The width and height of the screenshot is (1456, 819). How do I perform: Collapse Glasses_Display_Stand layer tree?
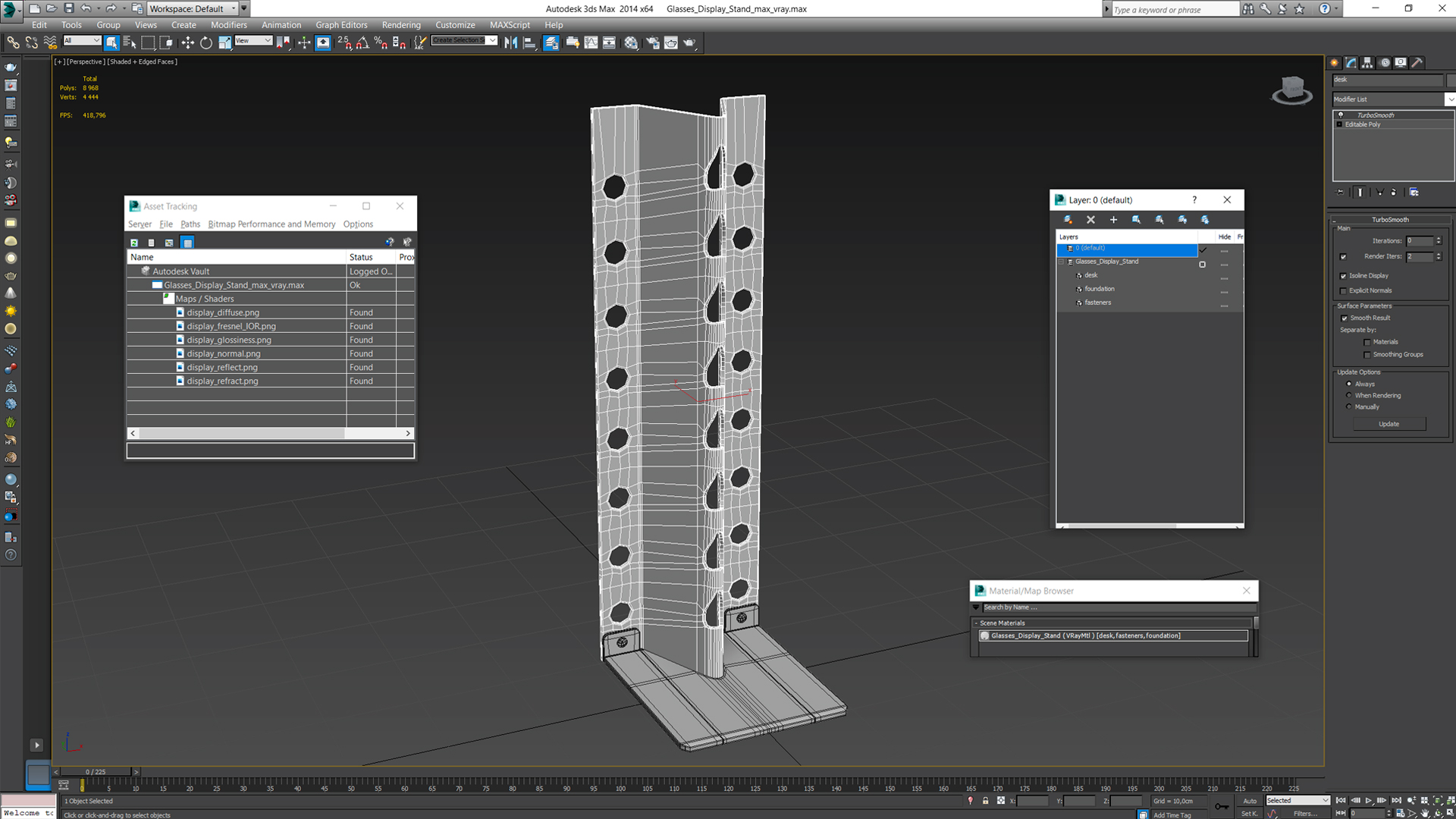click(x=1062, y=262)
